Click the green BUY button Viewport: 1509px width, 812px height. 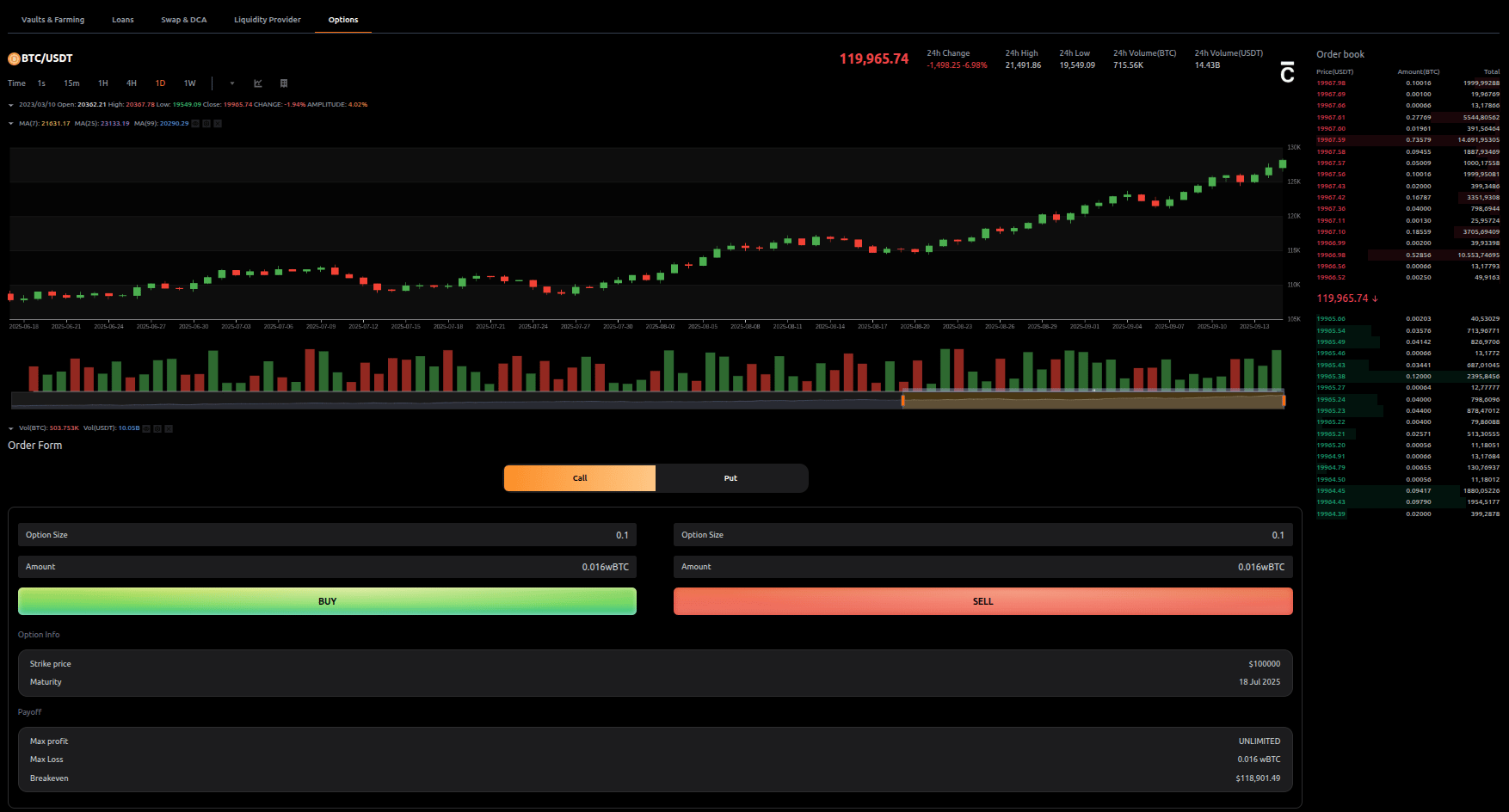coord(327,601)
